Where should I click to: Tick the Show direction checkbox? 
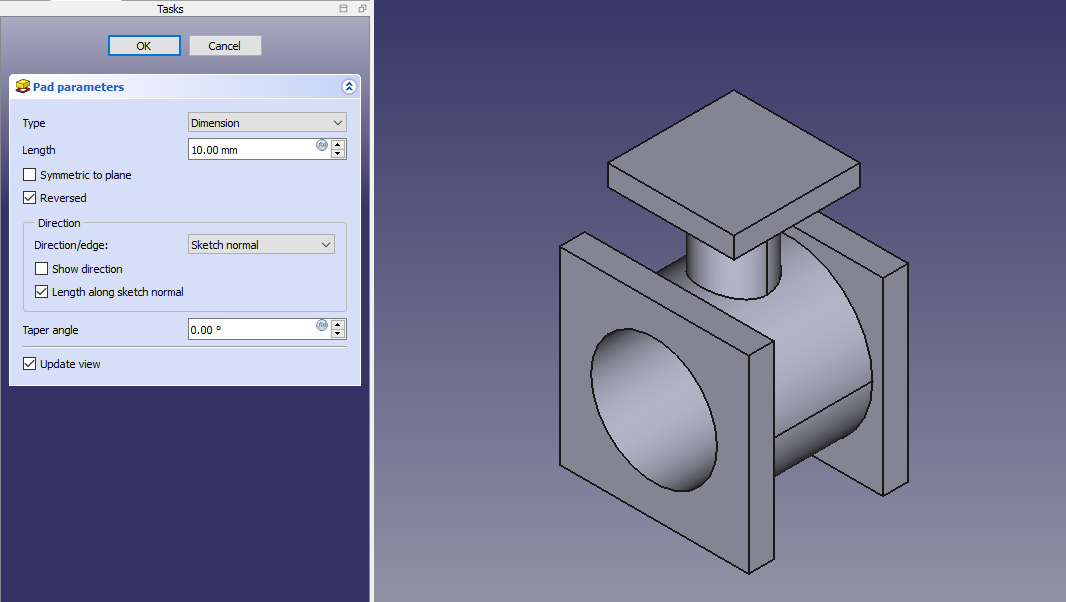[42, 269]
